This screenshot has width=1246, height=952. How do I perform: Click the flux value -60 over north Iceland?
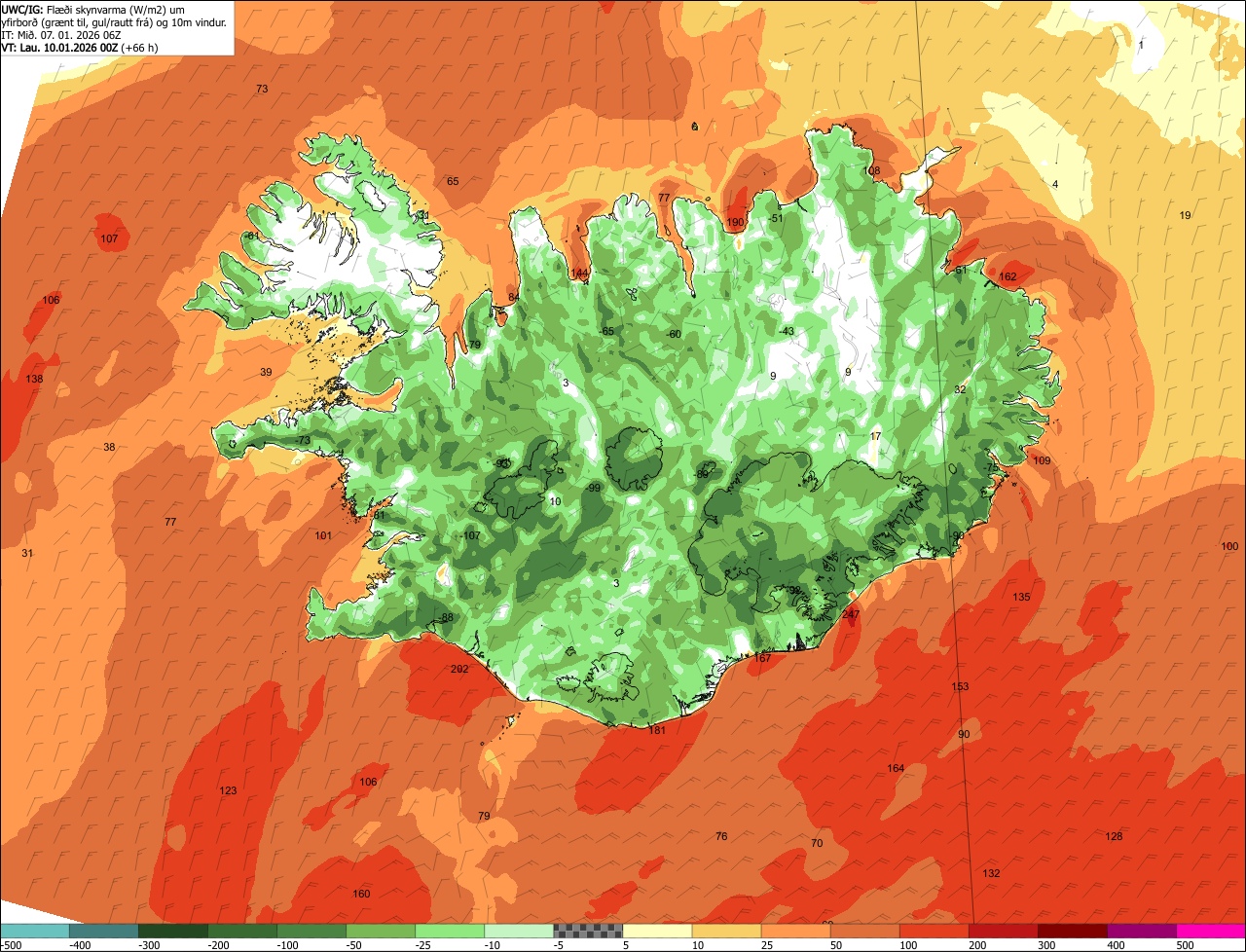673,334
